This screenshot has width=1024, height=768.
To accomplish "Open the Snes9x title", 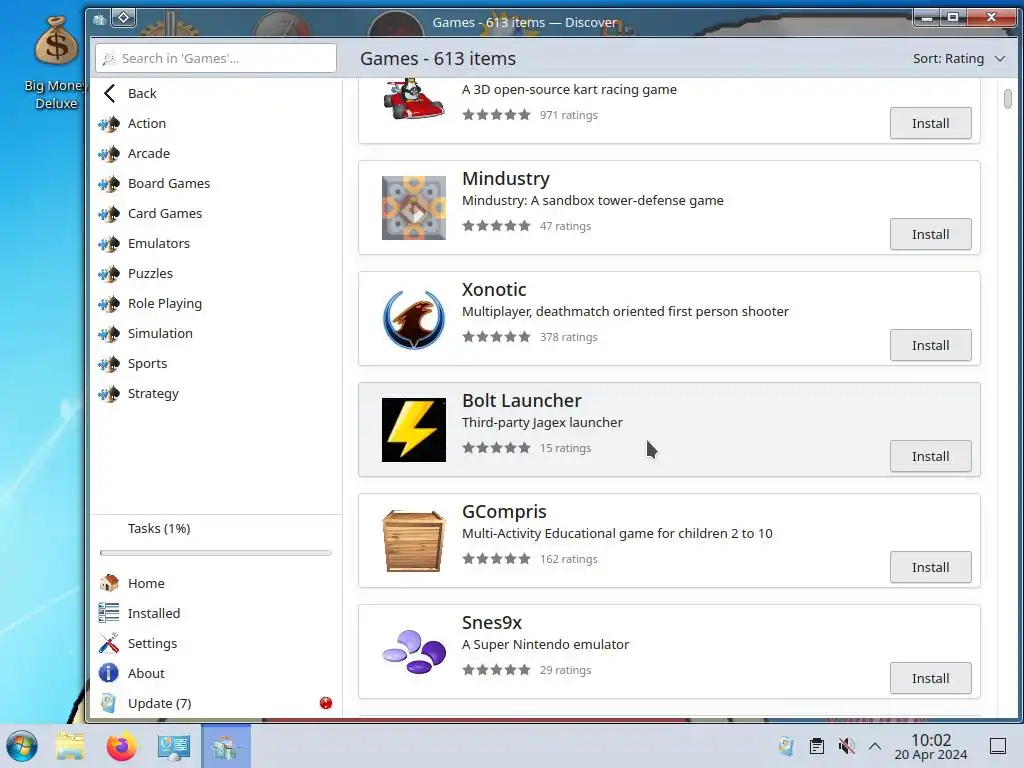I will [491, 622].
